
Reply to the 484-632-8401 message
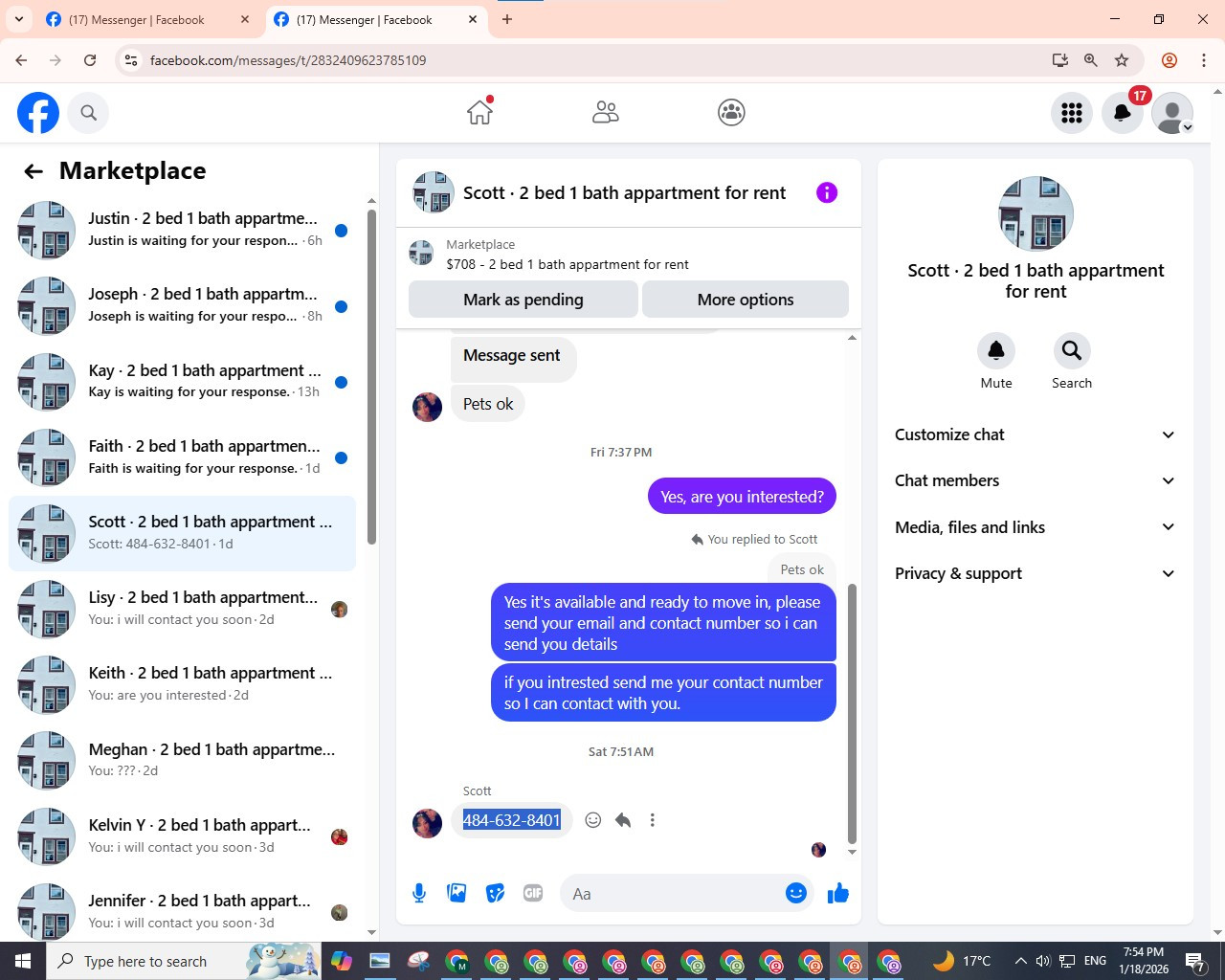click(x=623, y=820)
